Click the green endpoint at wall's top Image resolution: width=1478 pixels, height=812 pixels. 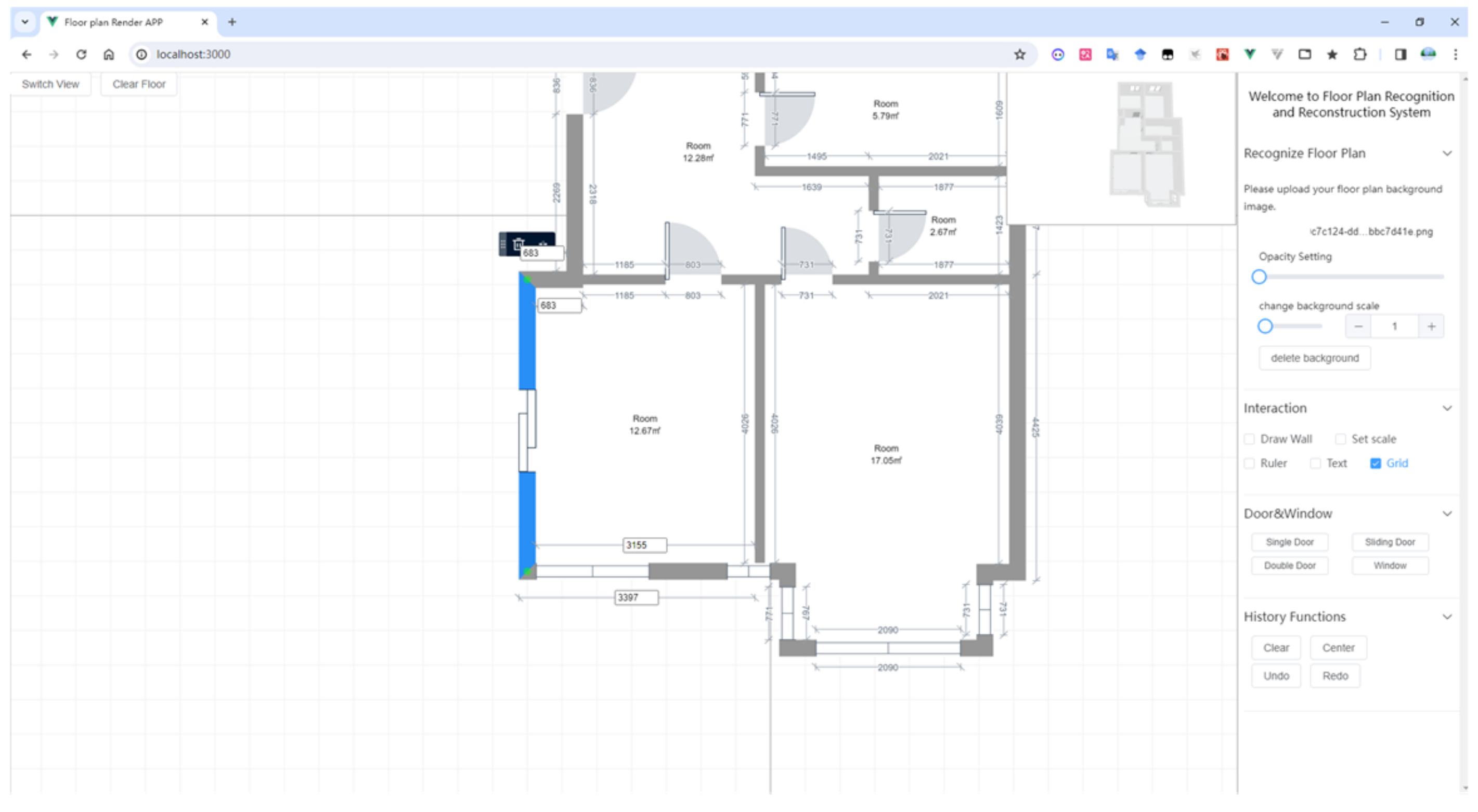click(527, 279)
